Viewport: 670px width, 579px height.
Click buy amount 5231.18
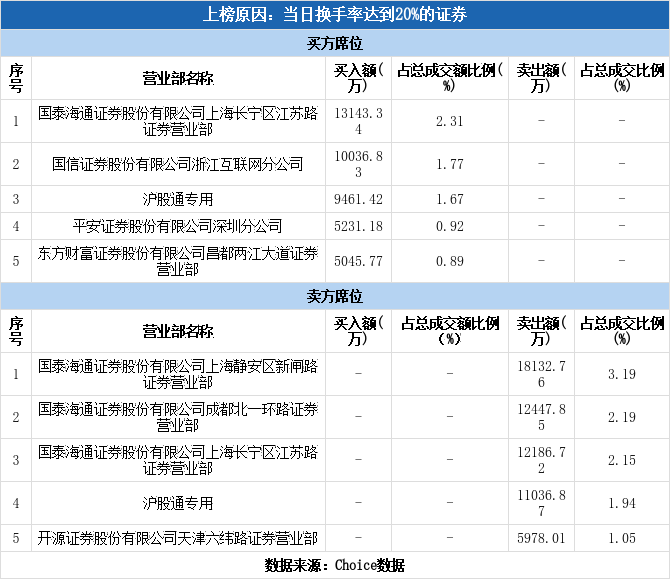359,226
